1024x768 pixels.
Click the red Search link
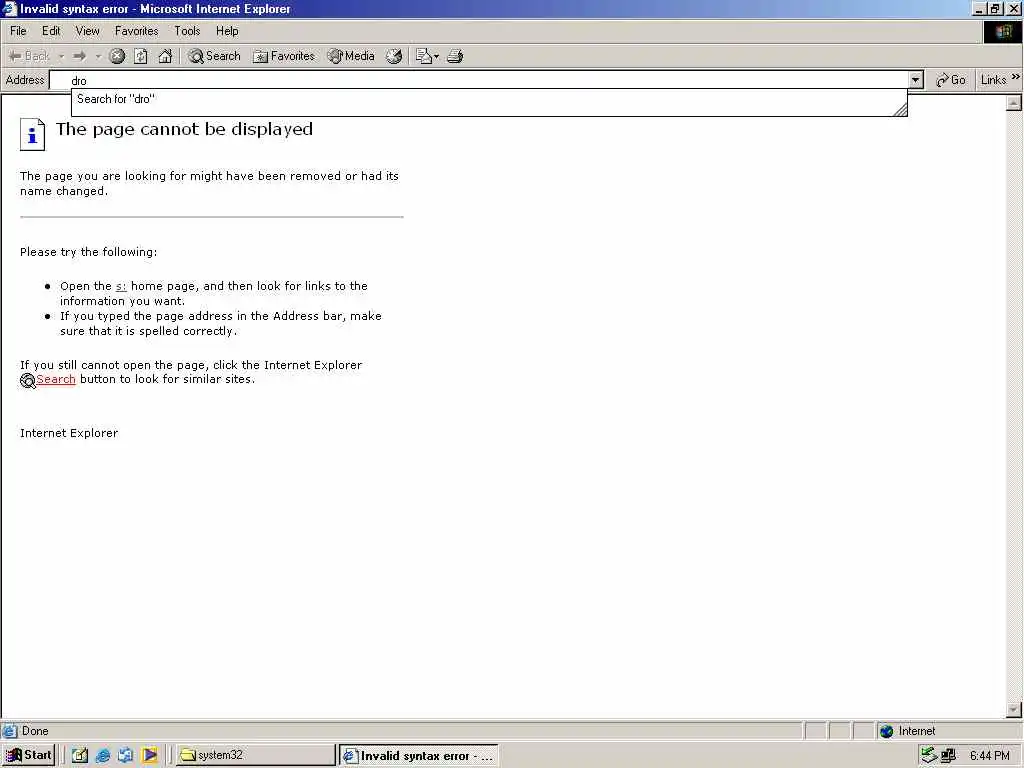click(x=56, y=379)
